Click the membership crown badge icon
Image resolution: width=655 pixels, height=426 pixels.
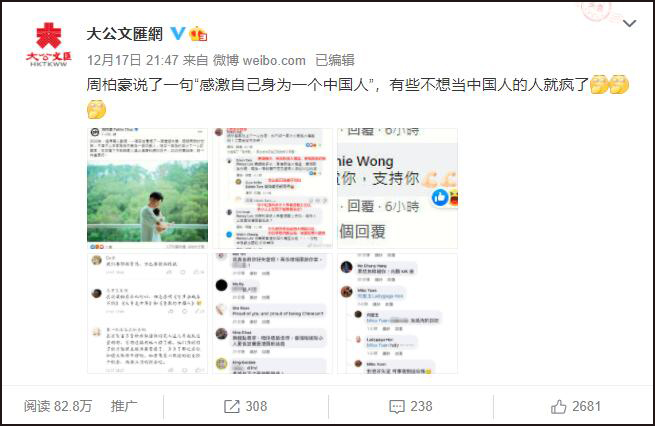[x=198, y=33]
